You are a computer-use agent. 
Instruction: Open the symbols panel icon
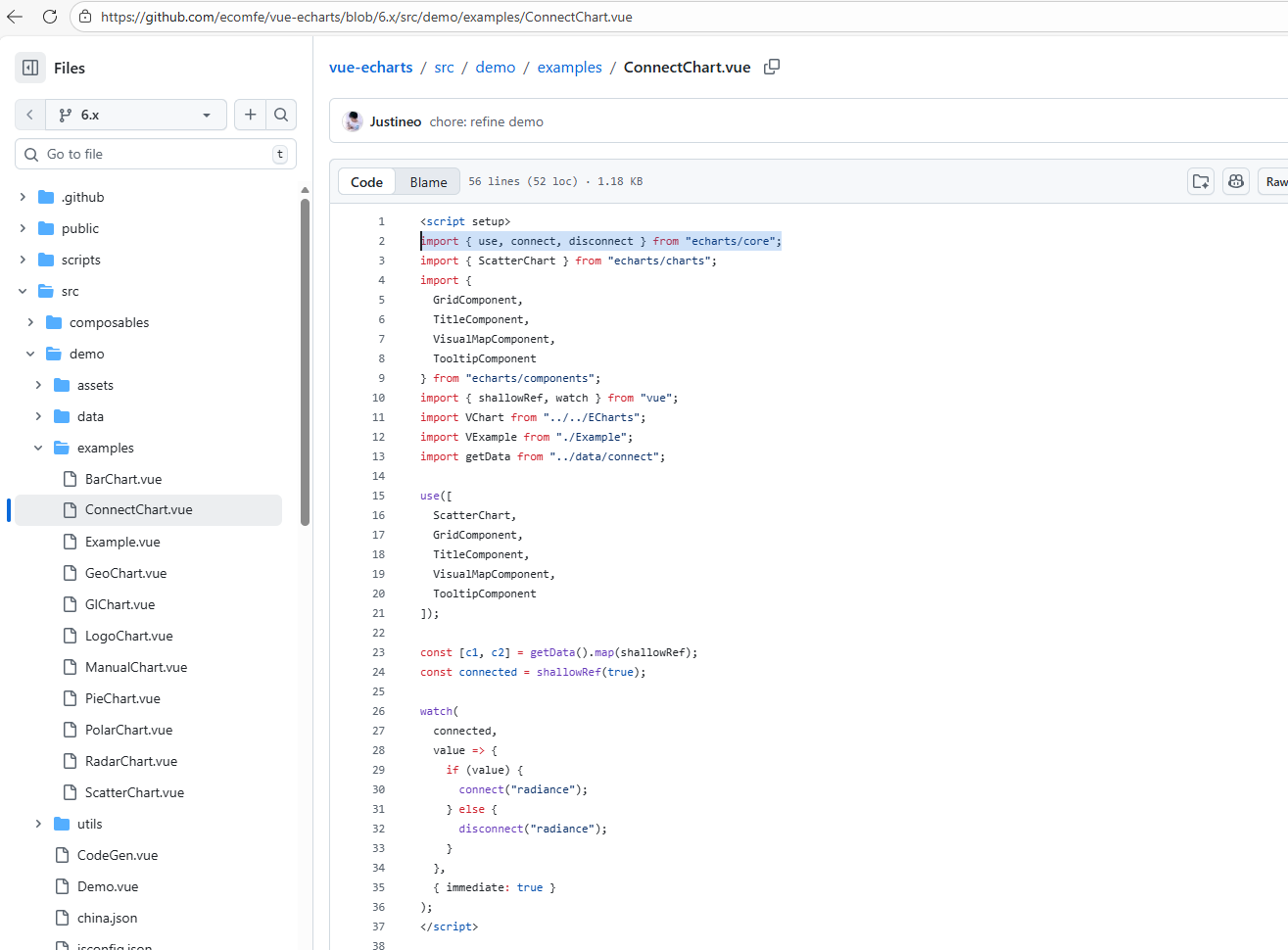pyautogui.click(x=1201, y=181)
